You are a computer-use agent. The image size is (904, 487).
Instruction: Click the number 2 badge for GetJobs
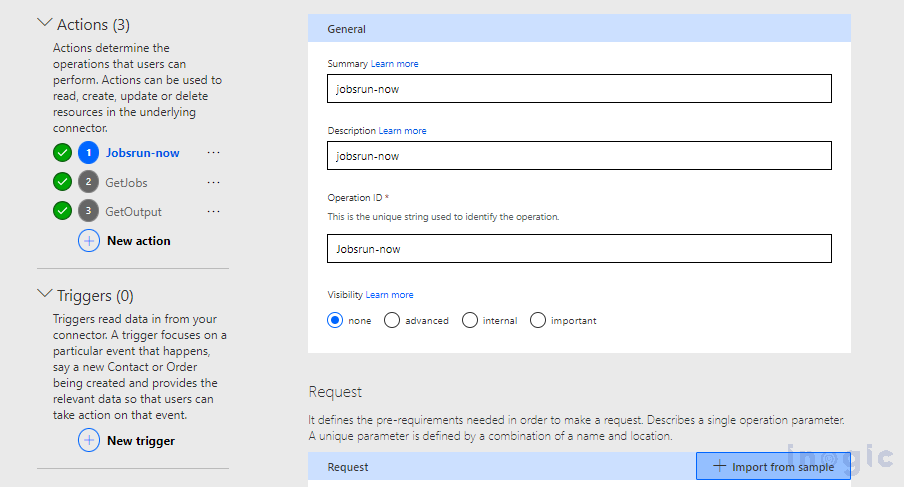[x=88, y=182]
